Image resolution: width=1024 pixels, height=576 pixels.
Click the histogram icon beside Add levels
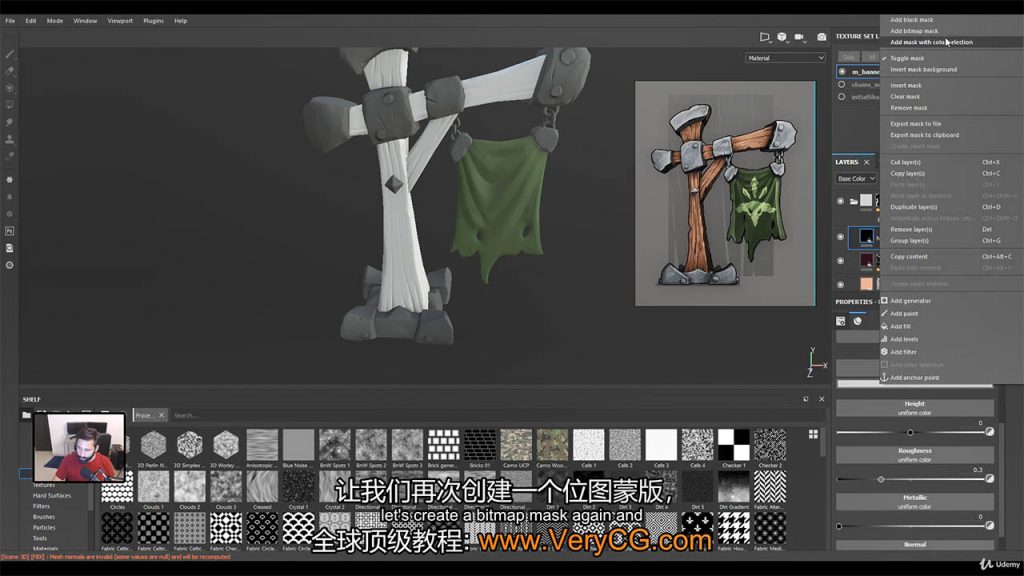[884, 339]
